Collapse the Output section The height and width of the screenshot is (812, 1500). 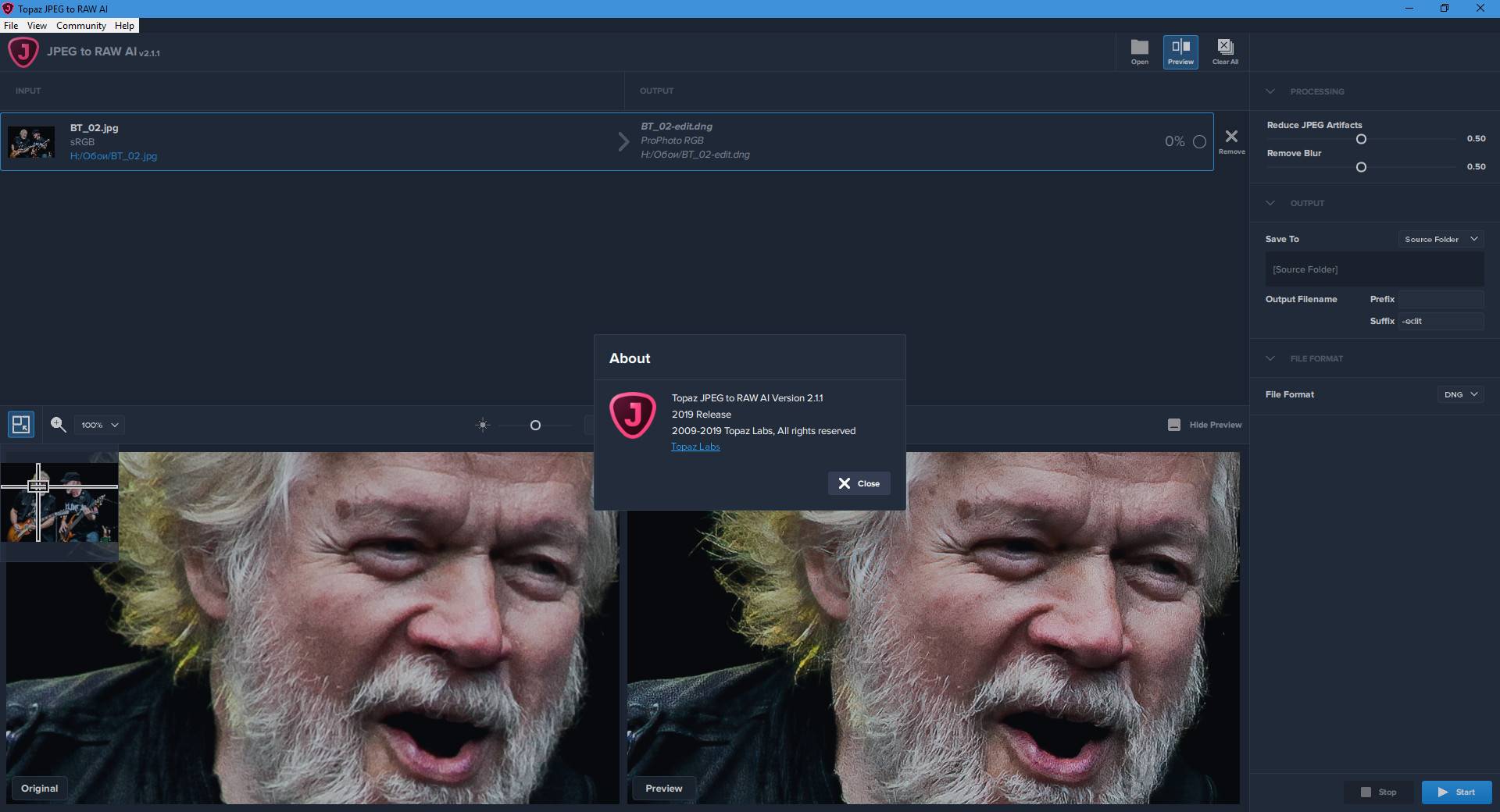[1270, 203]
